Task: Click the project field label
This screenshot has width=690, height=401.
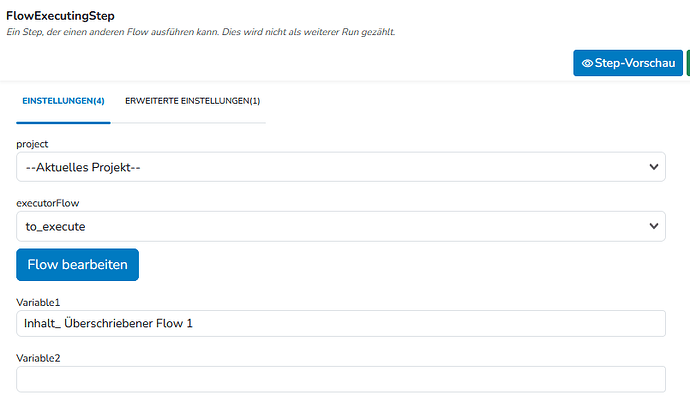Action: 32,144
